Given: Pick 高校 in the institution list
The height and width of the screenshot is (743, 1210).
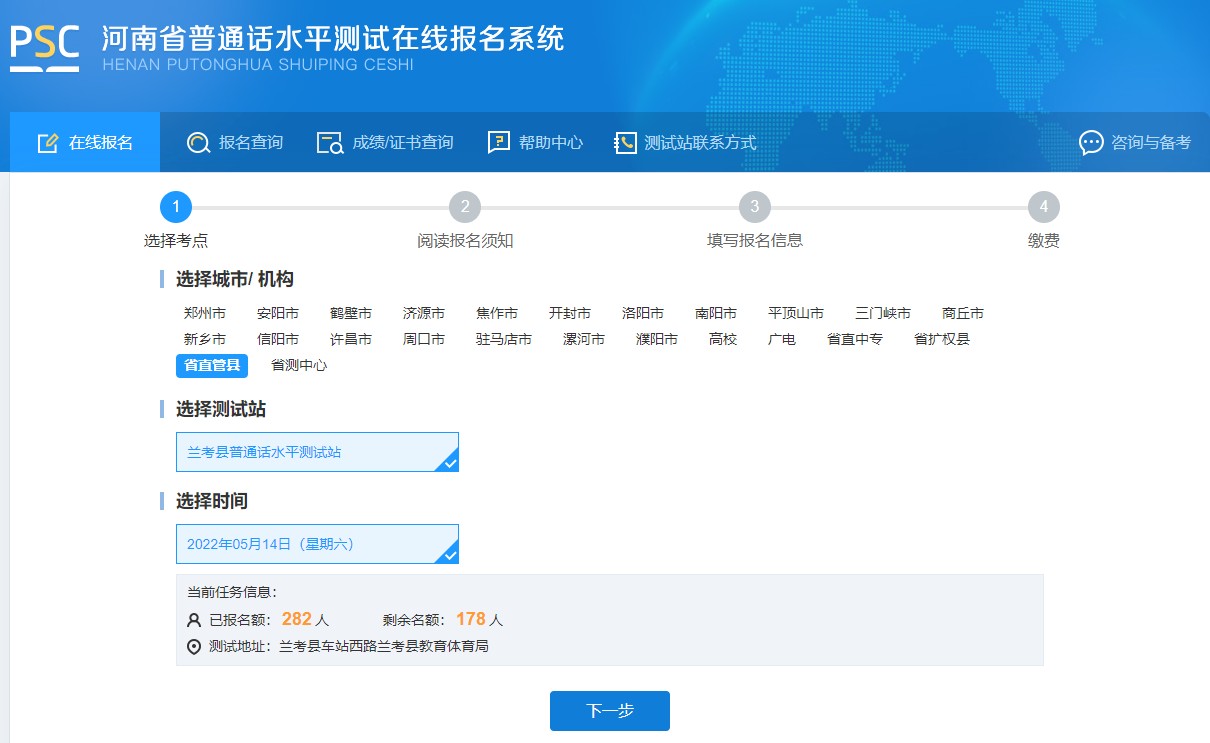Looking at the screenshot, I should pos(723,339).
